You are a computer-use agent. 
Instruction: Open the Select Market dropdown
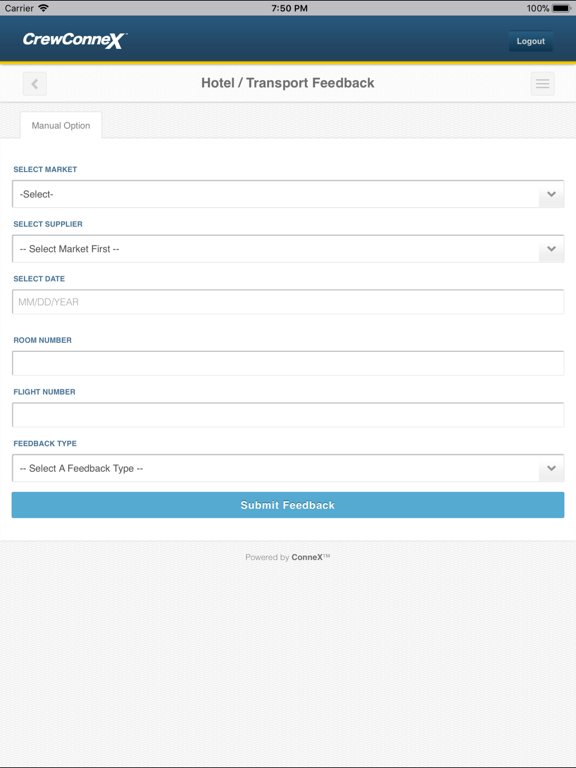(x=288, y=194)
